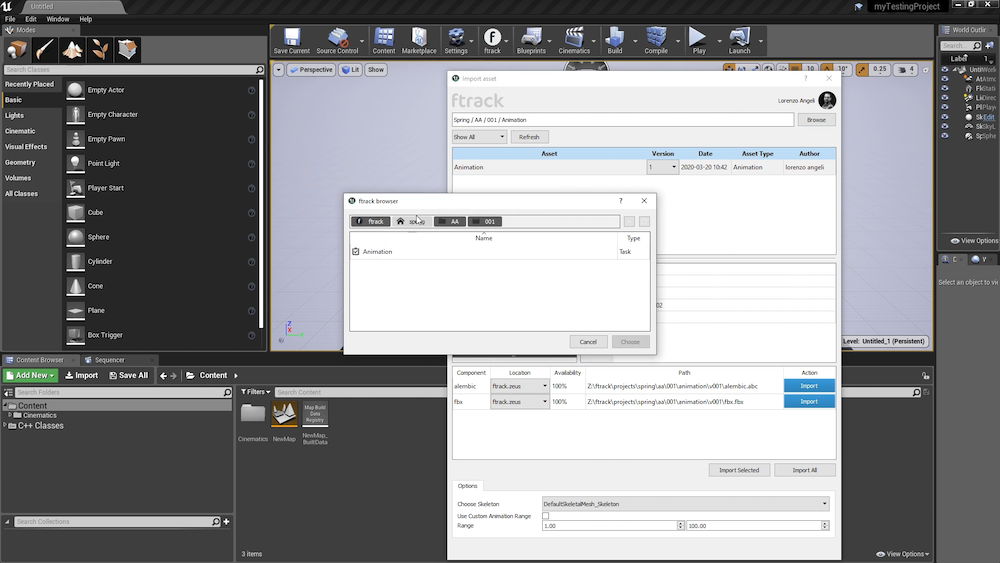The height and width of the screenshot is (563, 1000).
Task: Open the Cinematics toolbar icon
Action: 574,41
